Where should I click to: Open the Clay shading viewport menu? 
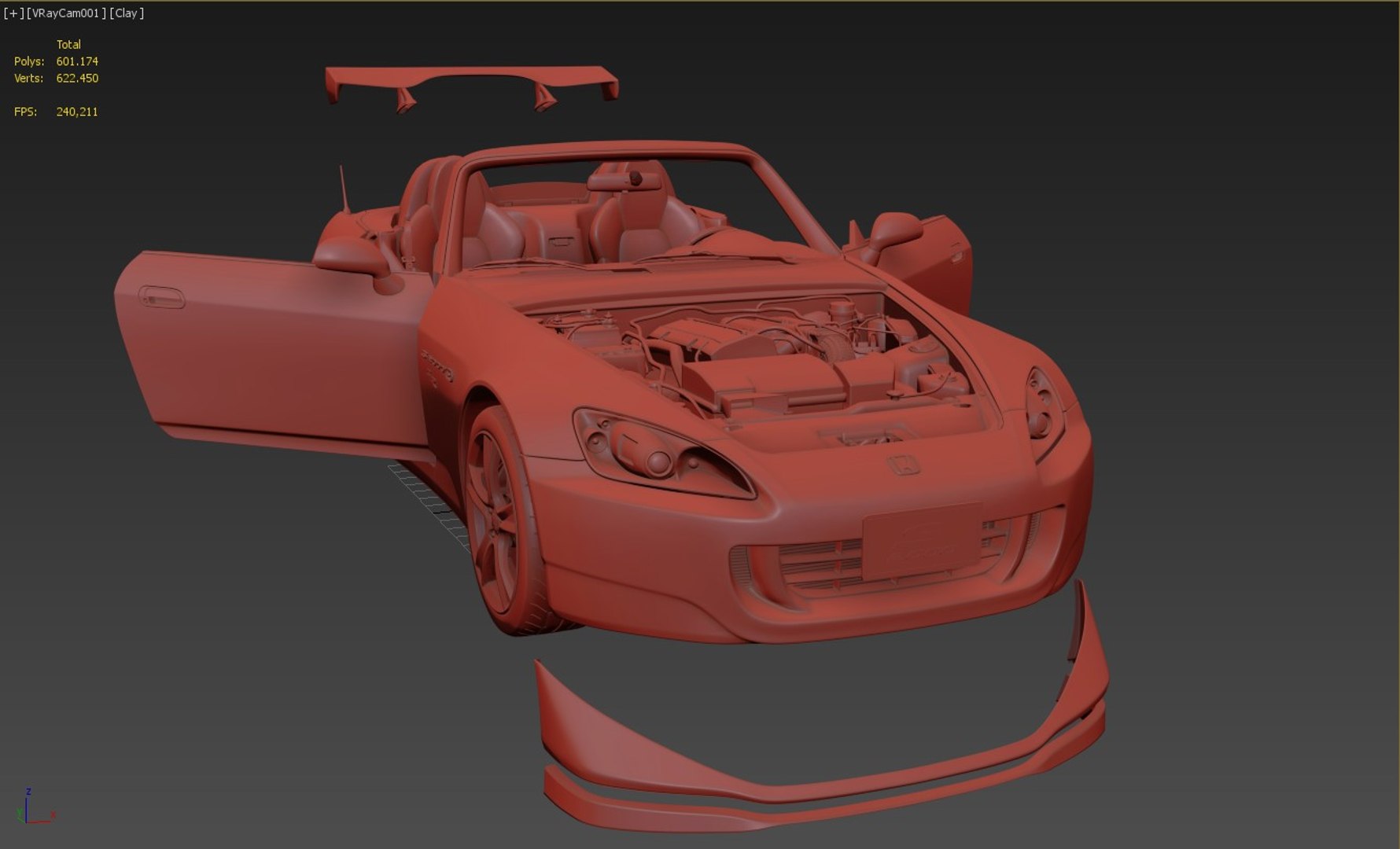pos(127,13)
